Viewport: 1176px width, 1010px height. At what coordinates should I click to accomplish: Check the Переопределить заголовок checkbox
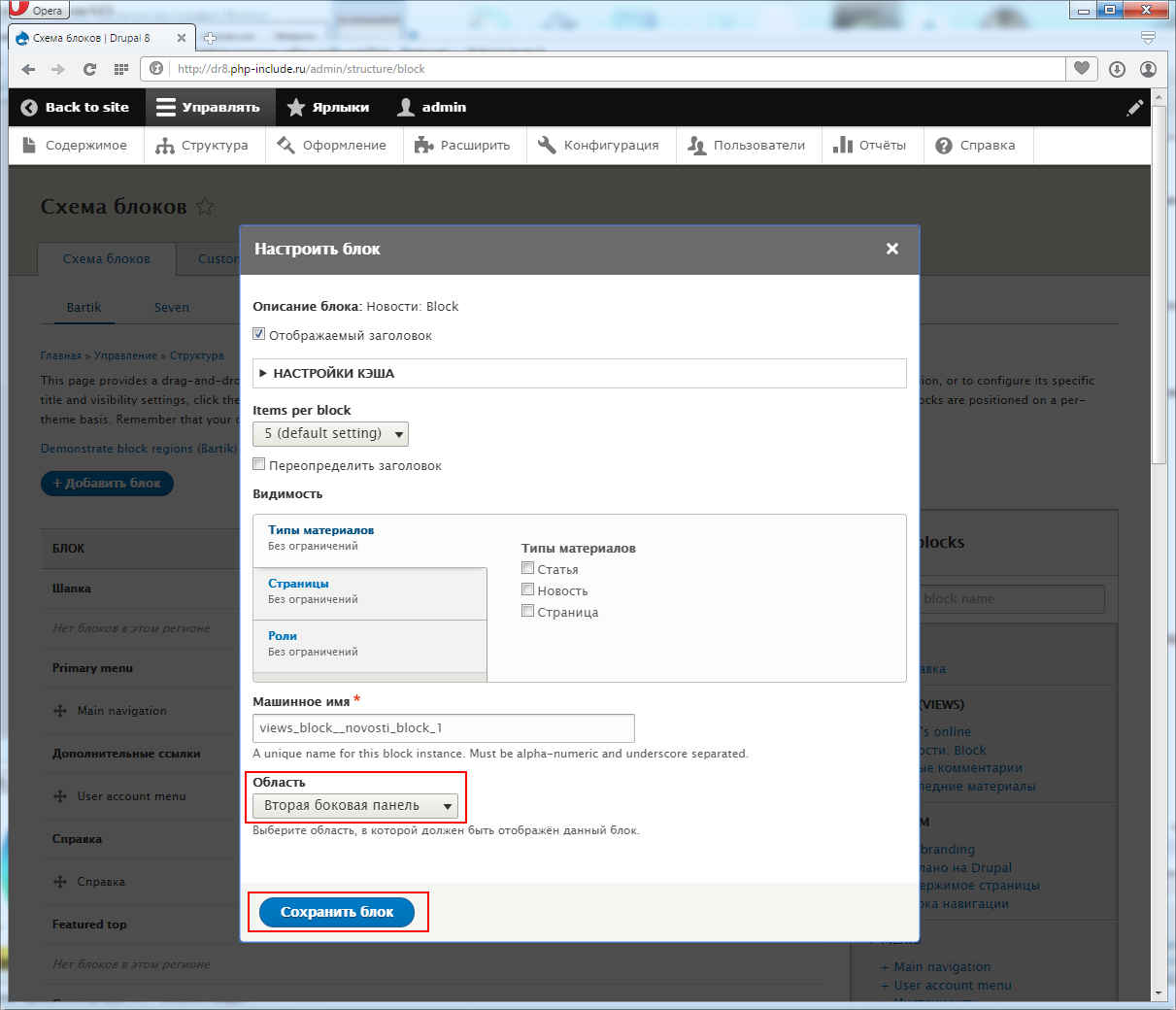259,464
